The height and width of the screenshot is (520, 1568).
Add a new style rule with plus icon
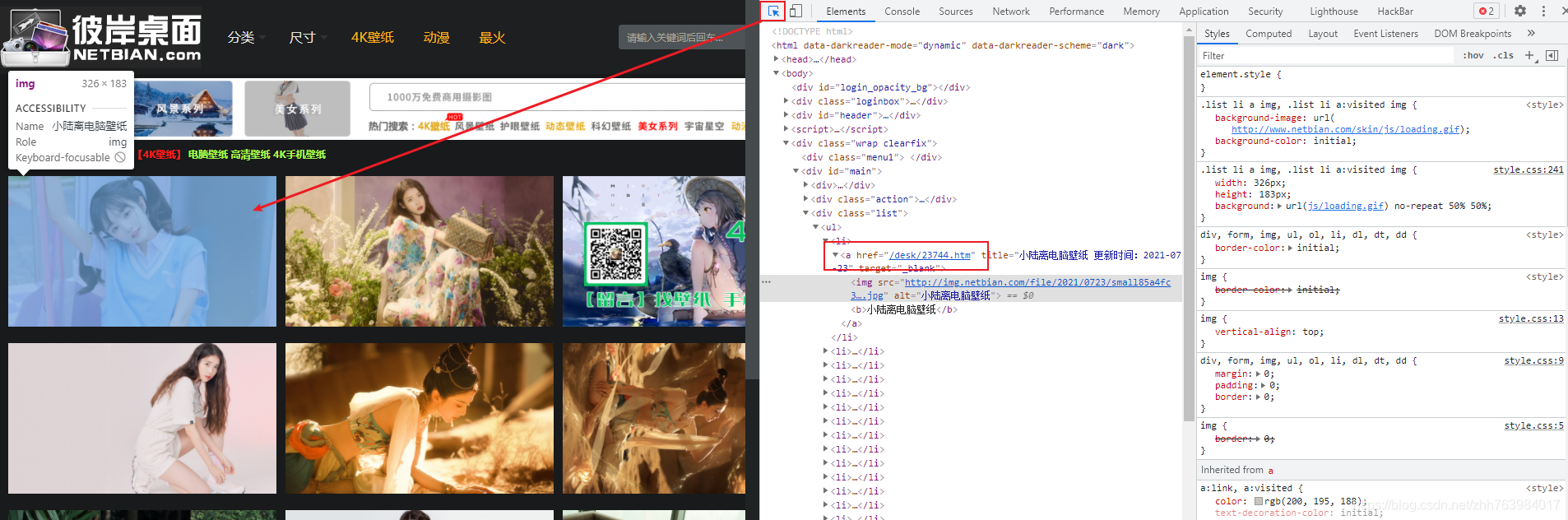(x=1529, y=55)
